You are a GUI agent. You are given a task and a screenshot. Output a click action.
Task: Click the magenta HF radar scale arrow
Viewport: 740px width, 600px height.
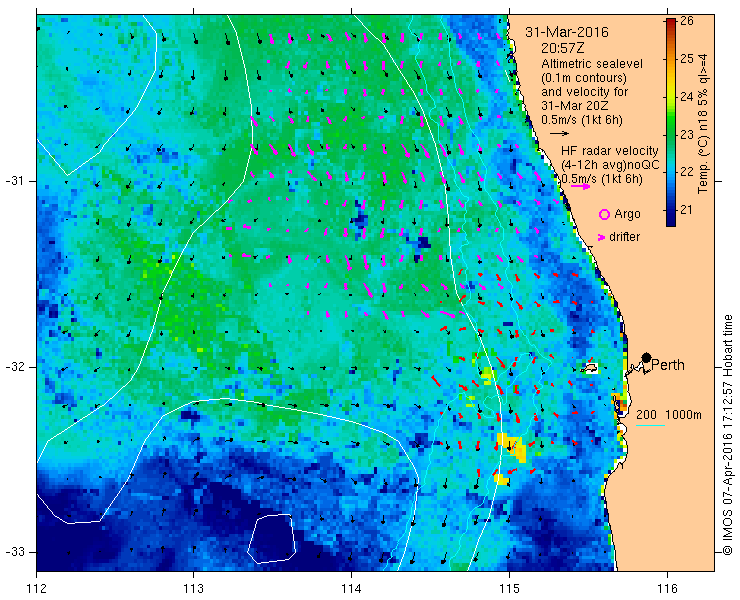point(580,186)
